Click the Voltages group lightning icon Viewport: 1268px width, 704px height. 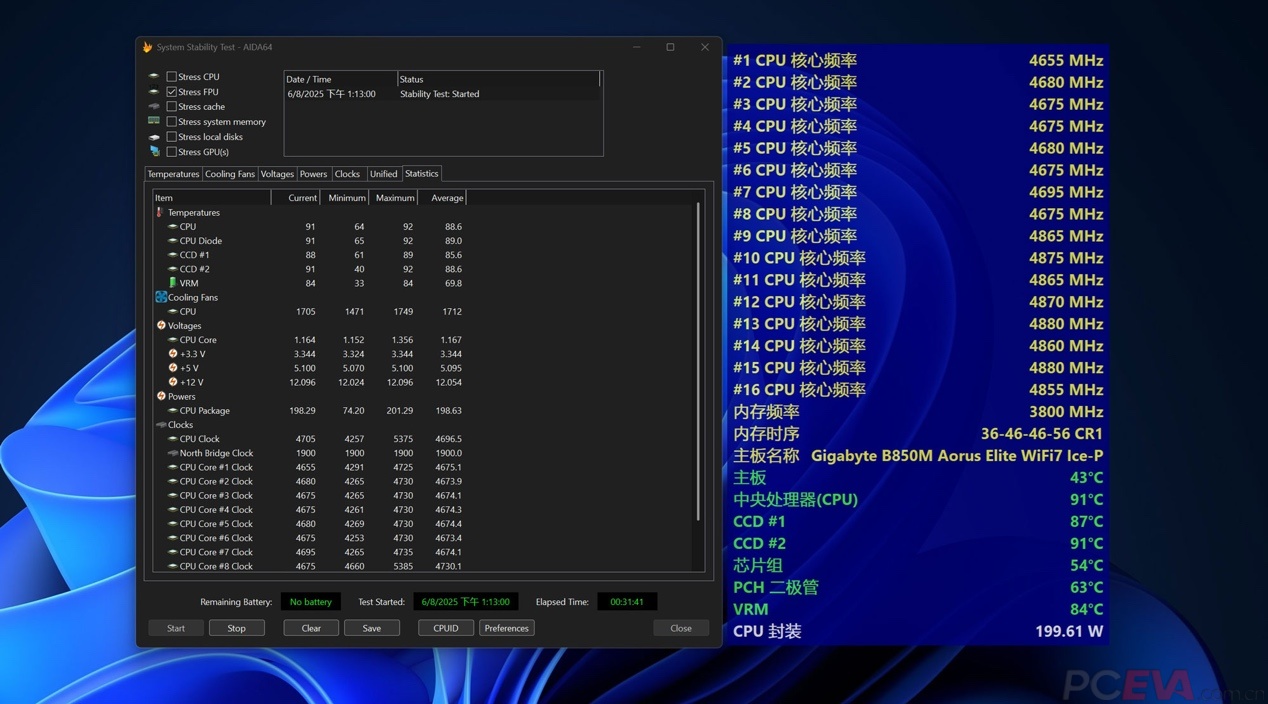click(161, 325)
